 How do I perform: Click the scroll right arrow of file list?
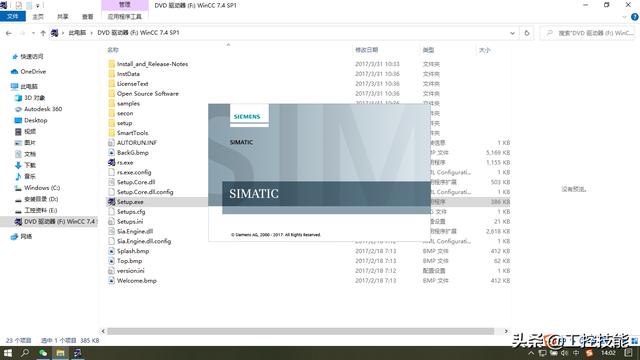pyautogui.click(x=506, y=331)
